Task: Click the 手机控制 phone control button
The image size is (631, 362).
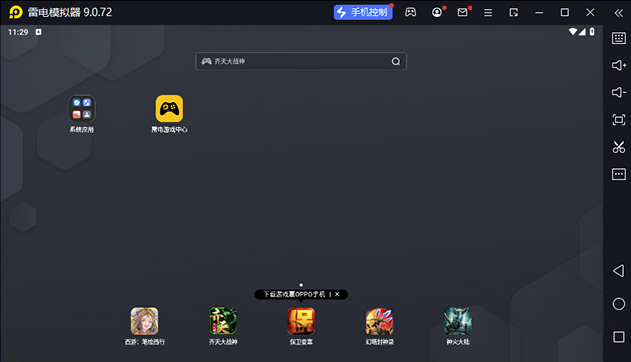Action: pyautogui.click(x=363, y=12)
